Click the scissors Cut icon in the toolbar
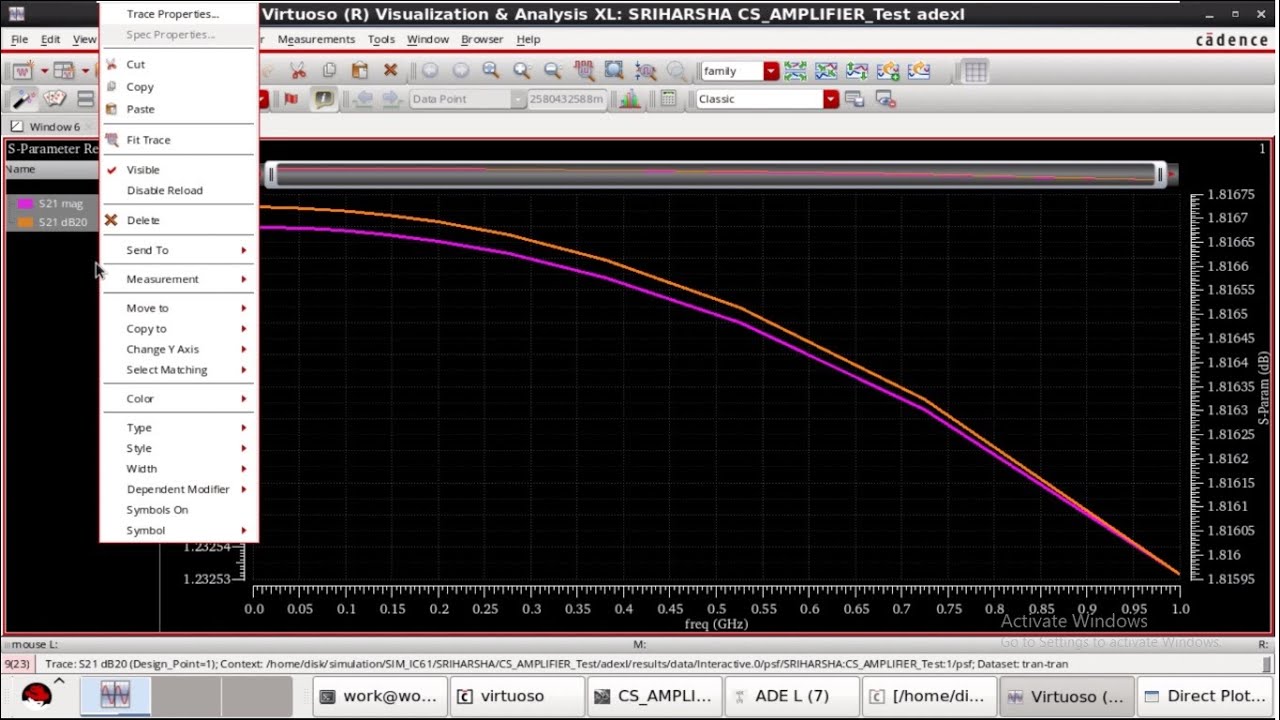The width and height of the screenshot is (1280, 720). click(x=297, y=71)
